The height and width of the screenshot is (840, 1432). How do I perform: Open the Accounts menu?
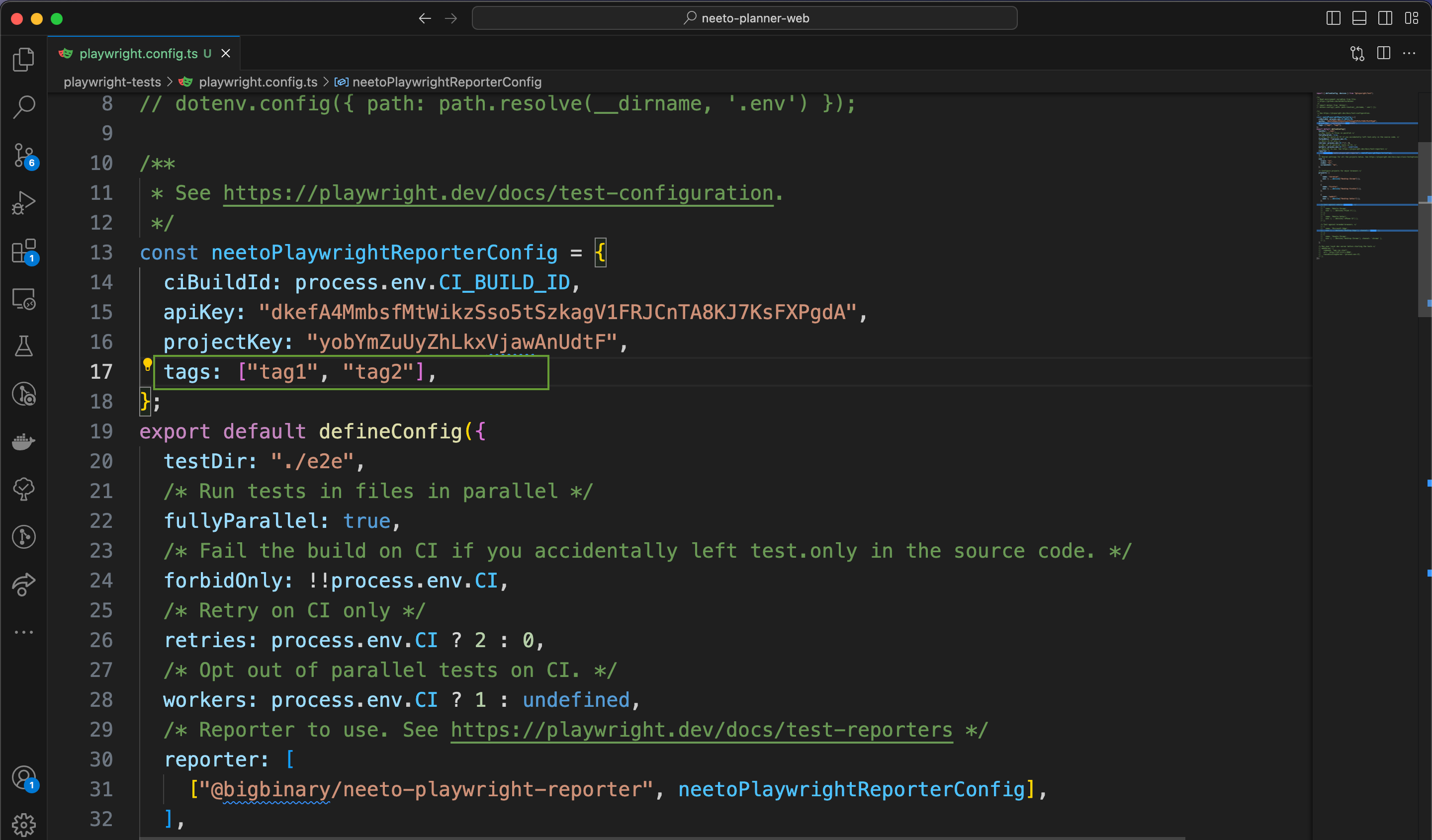[23, 778]
